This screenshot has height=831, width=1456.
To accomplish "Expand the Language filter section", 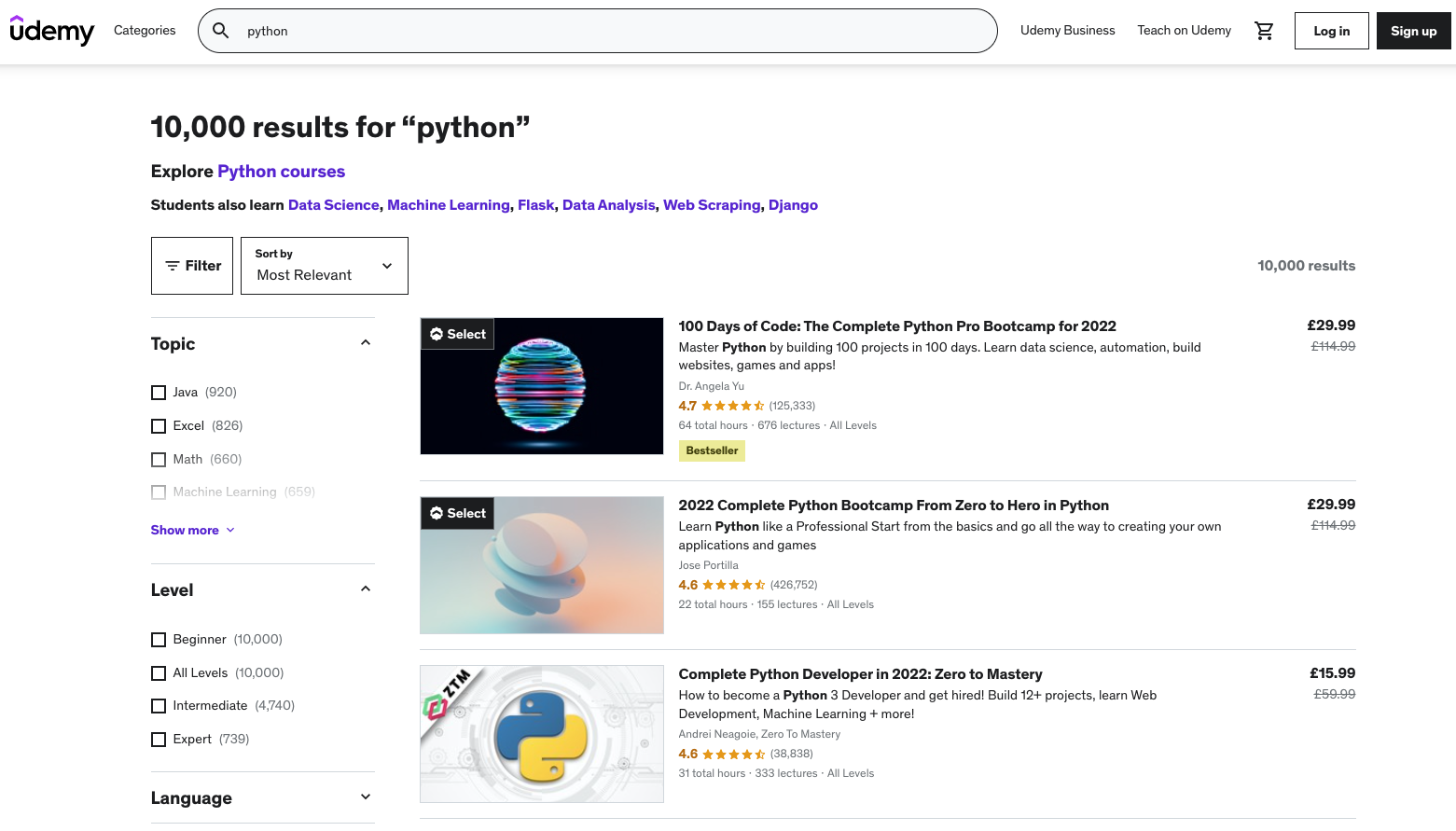I will coord(366,797).
